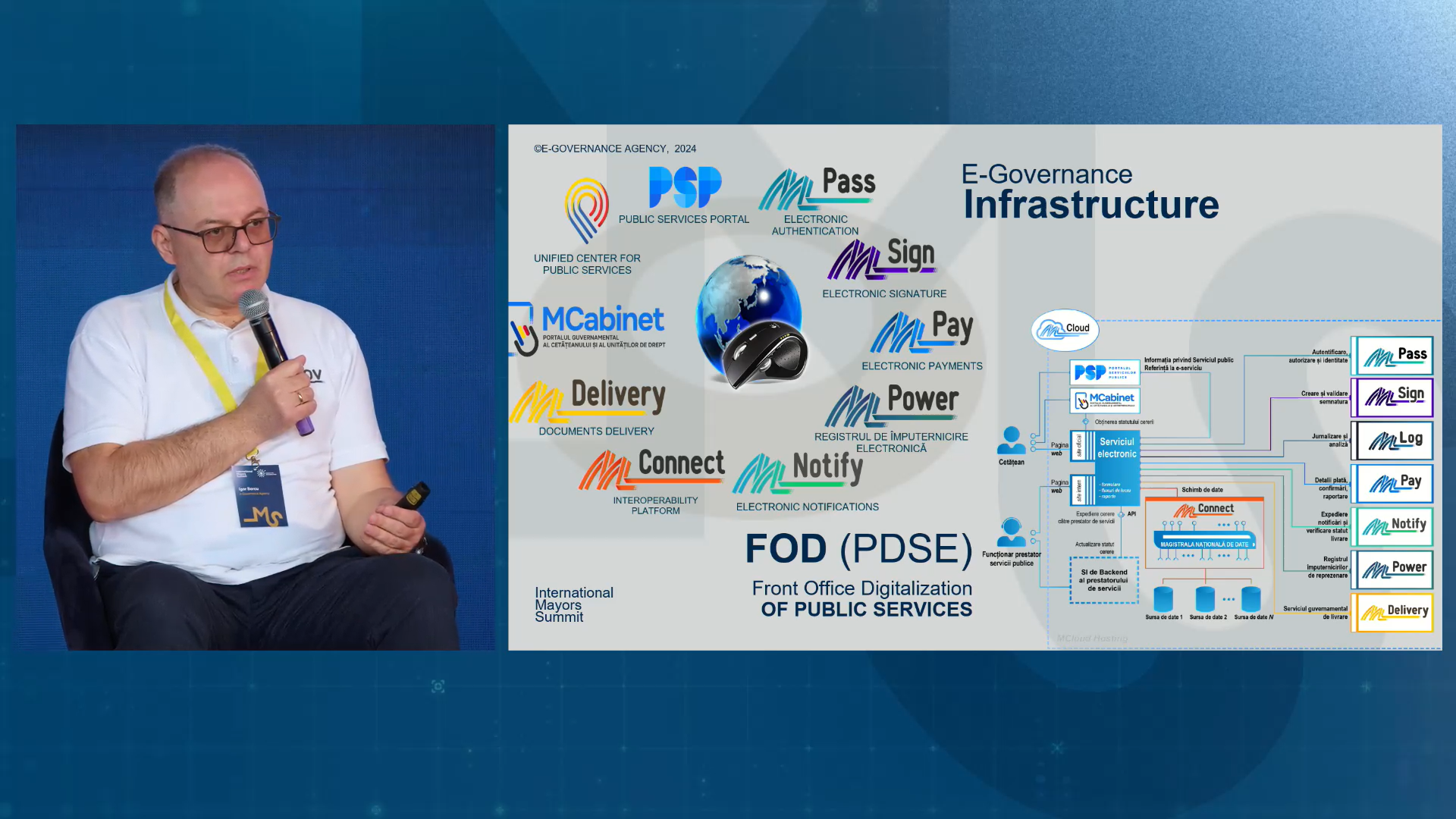Click the speaker video feed
1456x819 pixels.
(x=256, y=388)
